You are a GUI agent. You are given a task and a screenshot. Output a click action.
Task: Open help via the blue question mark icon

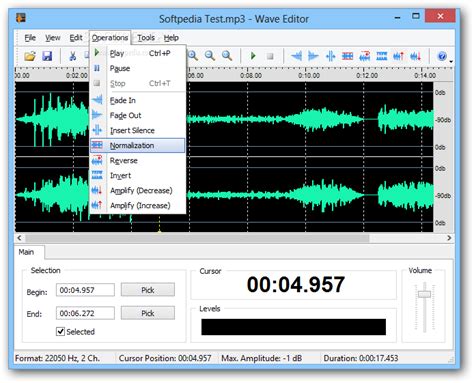pyautogui.click(x=442, y=56)
